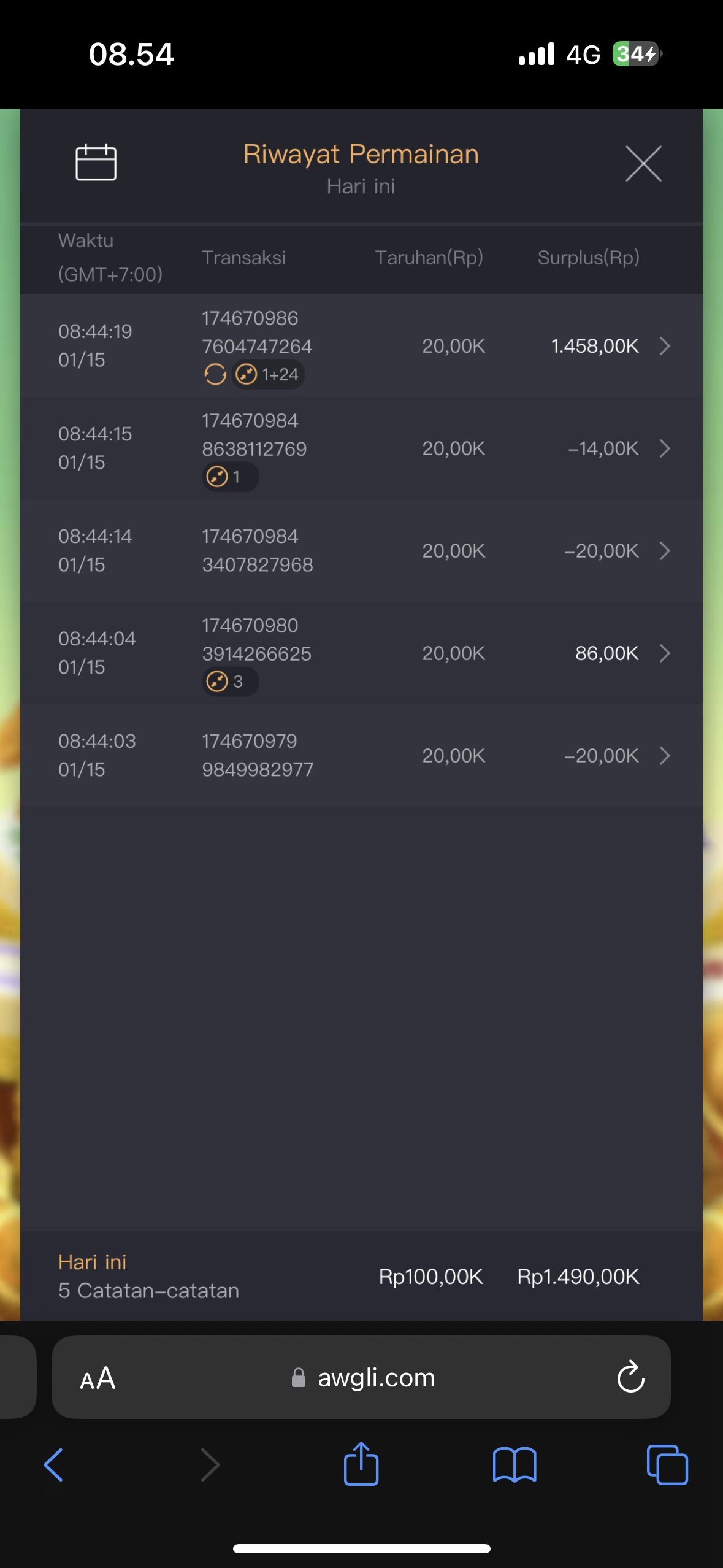The height and width of the screenshot is (1568, 723).
Task: Open the Safari share sheet
Action: coord(361,1464)
